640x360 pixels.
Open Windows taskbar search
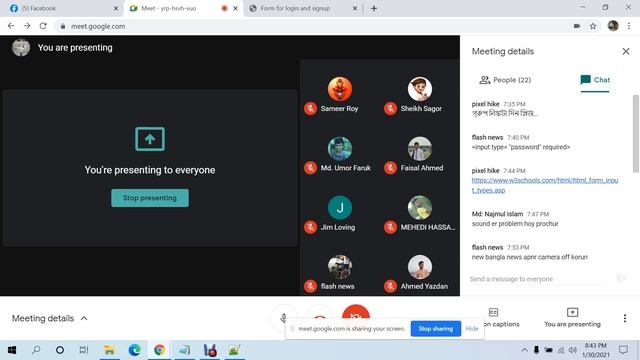tap(36, 350)
